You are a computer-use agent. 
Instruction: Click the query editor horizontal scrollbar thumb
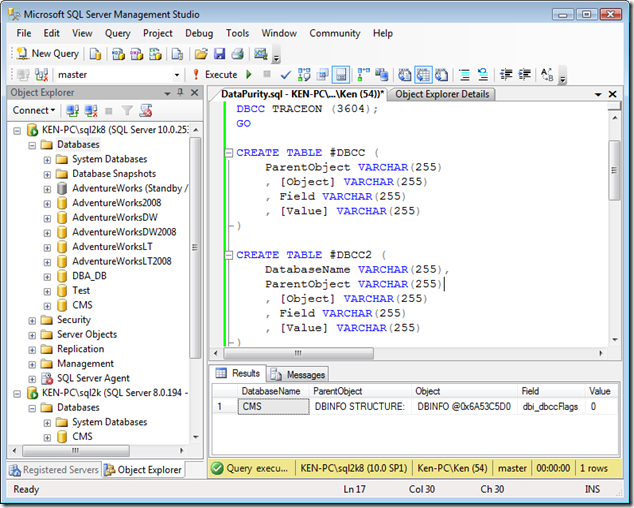(298, 353)
